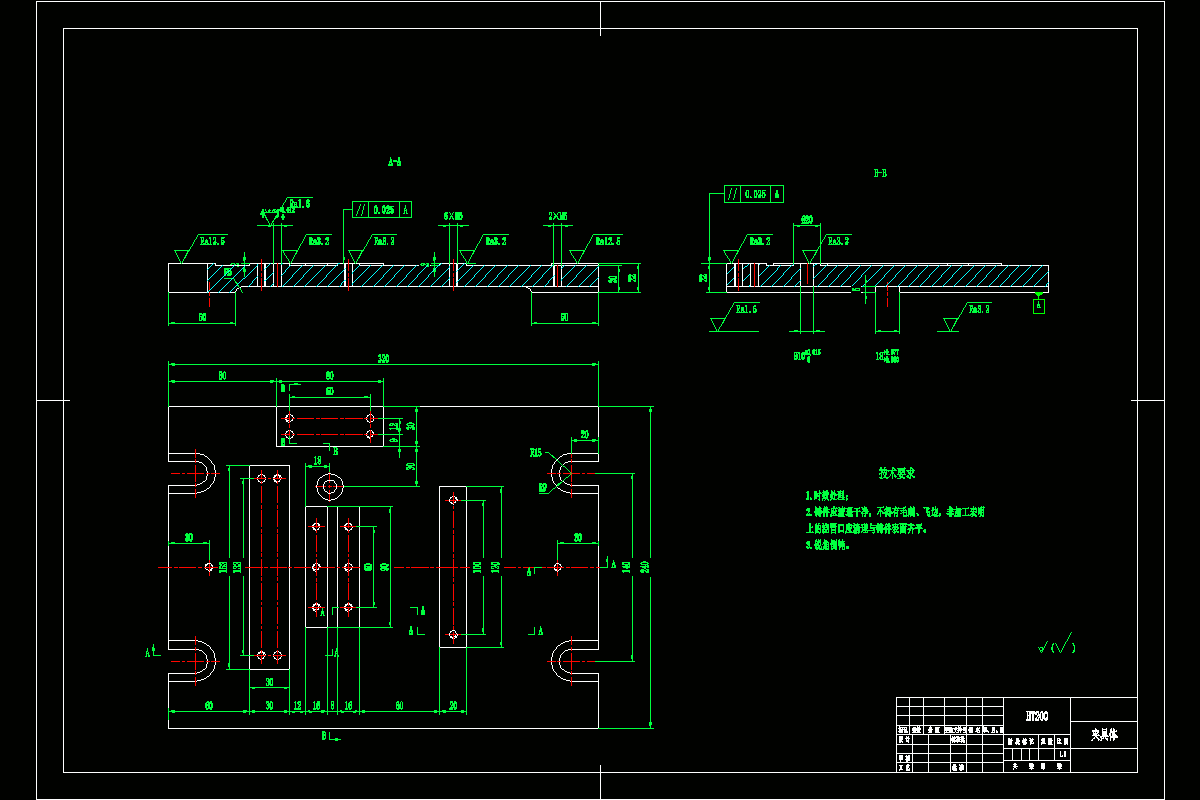Select the 330 overall length dimension
1200x800 pixels.
(x=383, y=359)
